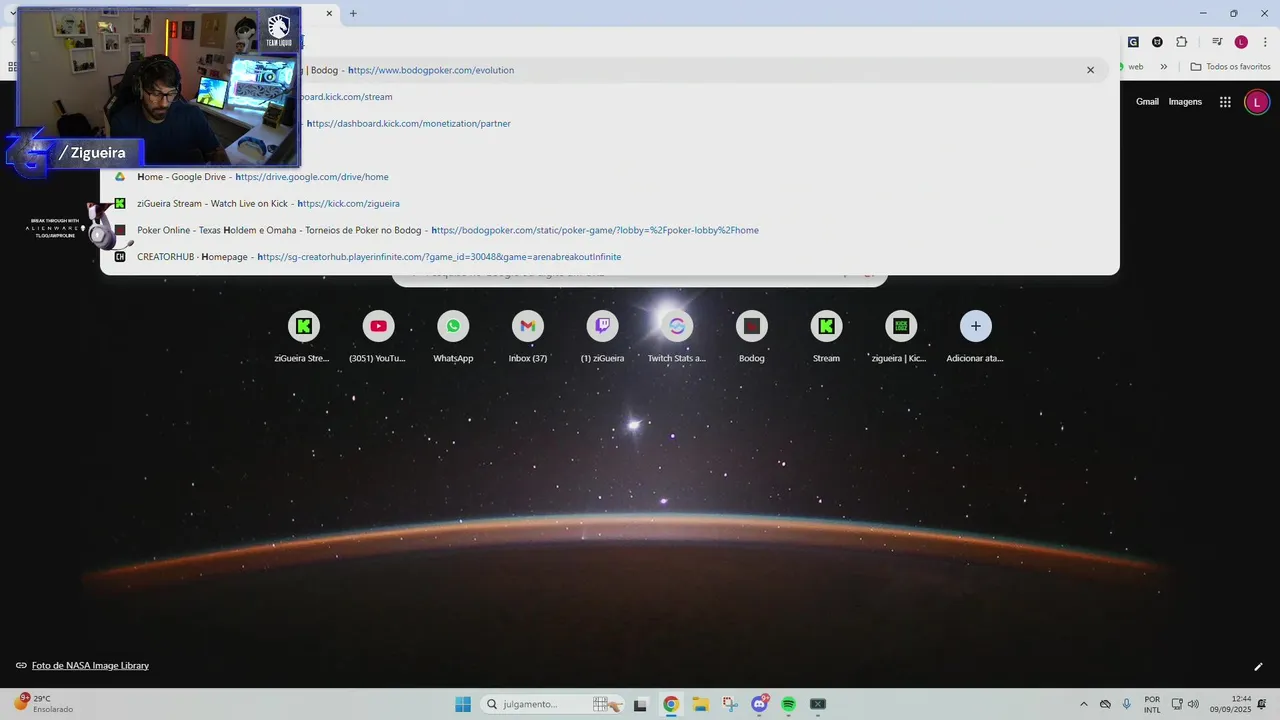Open Spotify from the taskbar
Image resolution: width=1280 pixels, height=720 pixels.
pos(788,704)
